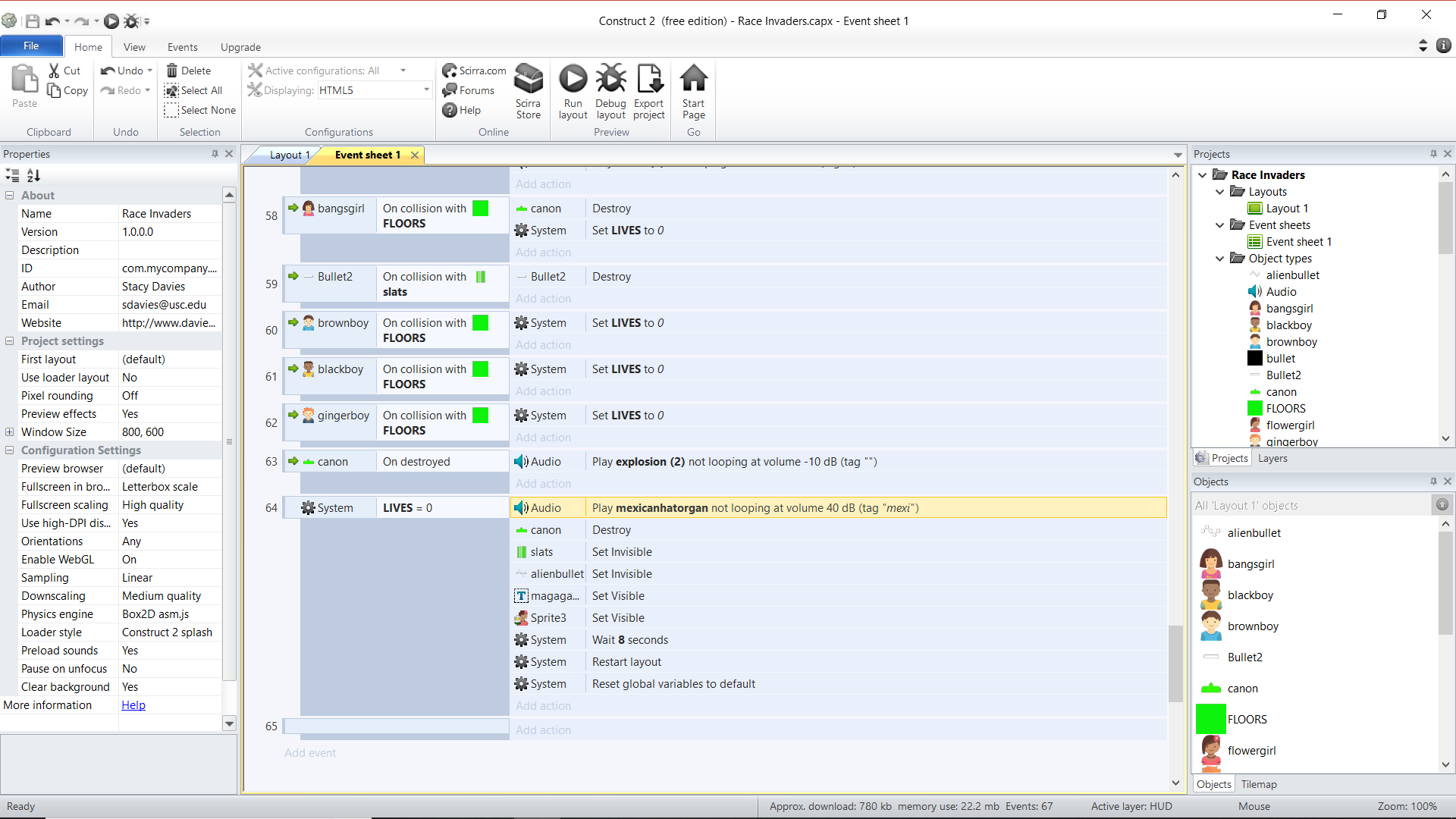The height and width of the screenshot is (819, 1456).
Task: Switch to the View ribbon tab
Action: coord(134,47)
